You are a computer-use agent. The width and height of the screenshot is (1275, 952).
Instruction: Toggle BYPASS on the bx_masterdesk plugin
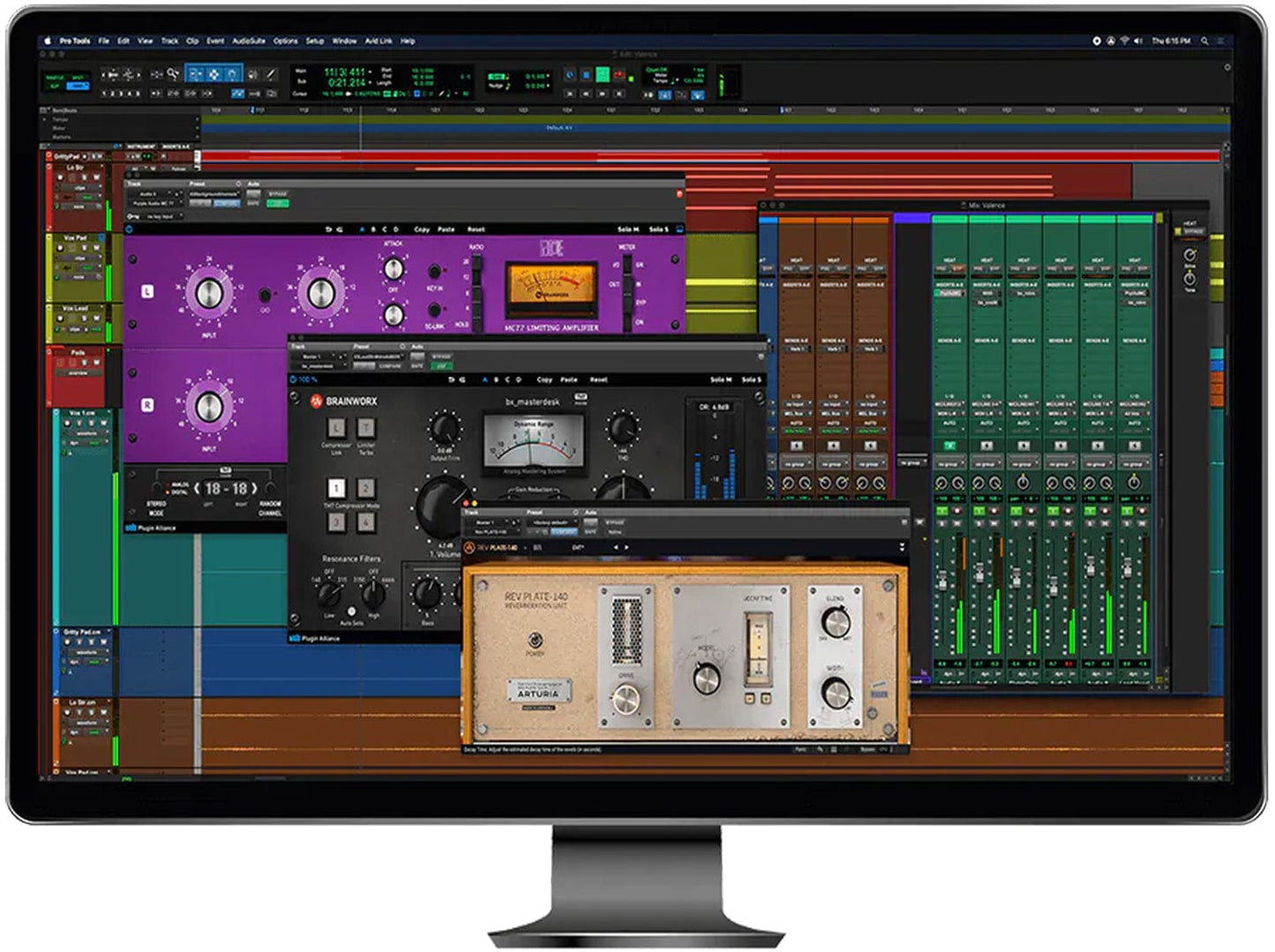[441, 355]
